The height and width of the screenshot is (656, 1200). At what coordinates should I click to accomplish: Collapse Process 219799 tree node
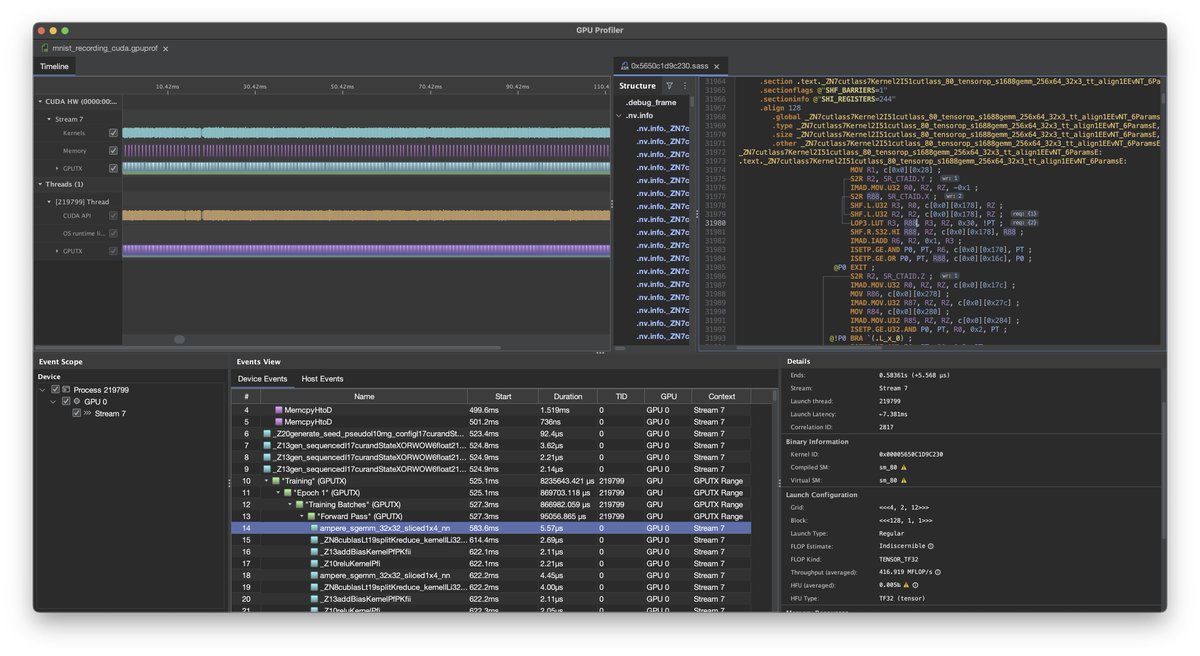pos(44,390)
